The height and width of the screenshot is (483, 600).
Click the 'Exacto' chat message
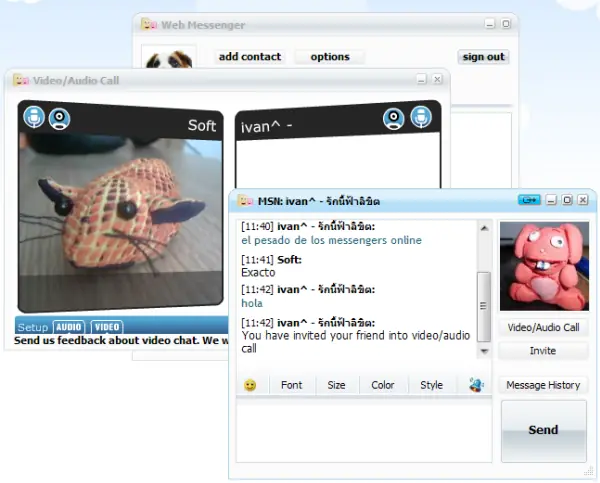(x=258, y=273)
